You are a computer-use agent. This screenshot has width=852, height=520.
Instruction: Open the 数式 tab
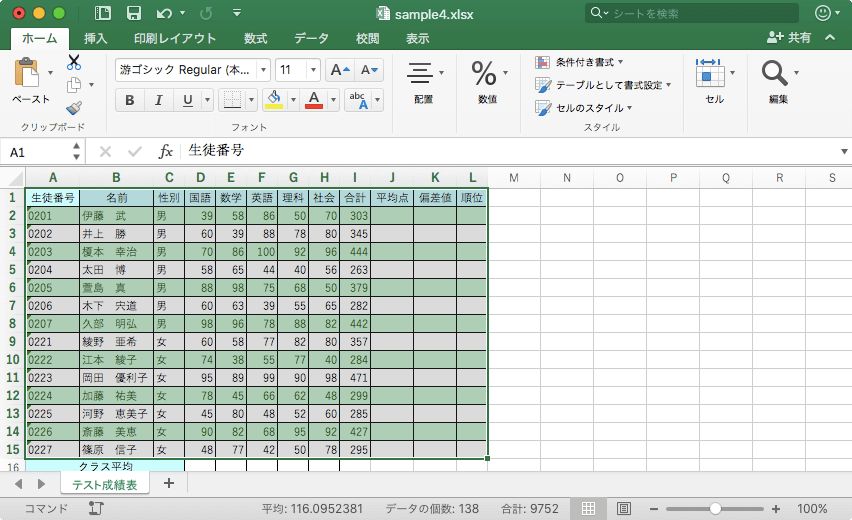coord(255,39)
